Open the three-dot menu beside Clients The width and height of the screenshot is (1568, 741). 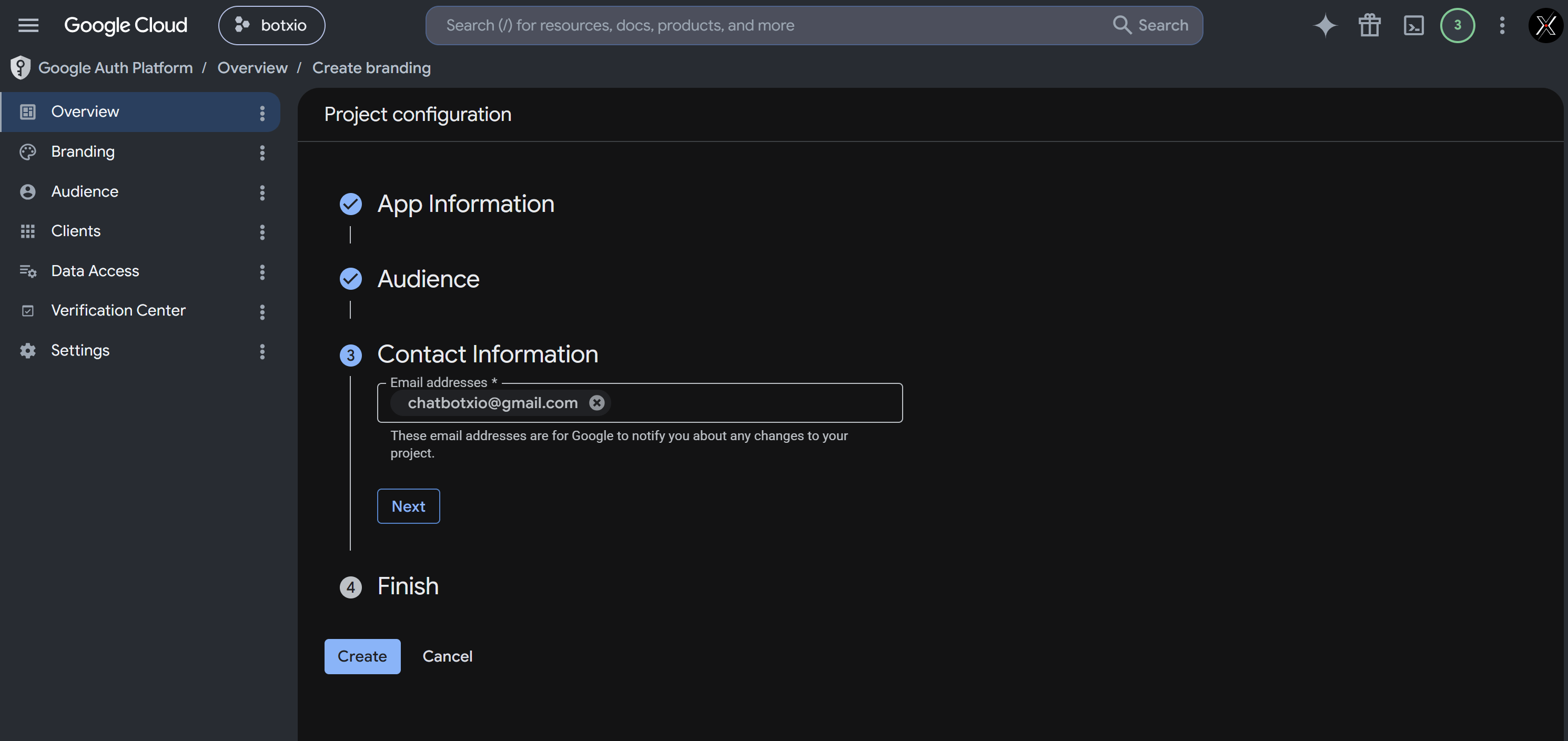pyautogui.click(x=262, y=232)
